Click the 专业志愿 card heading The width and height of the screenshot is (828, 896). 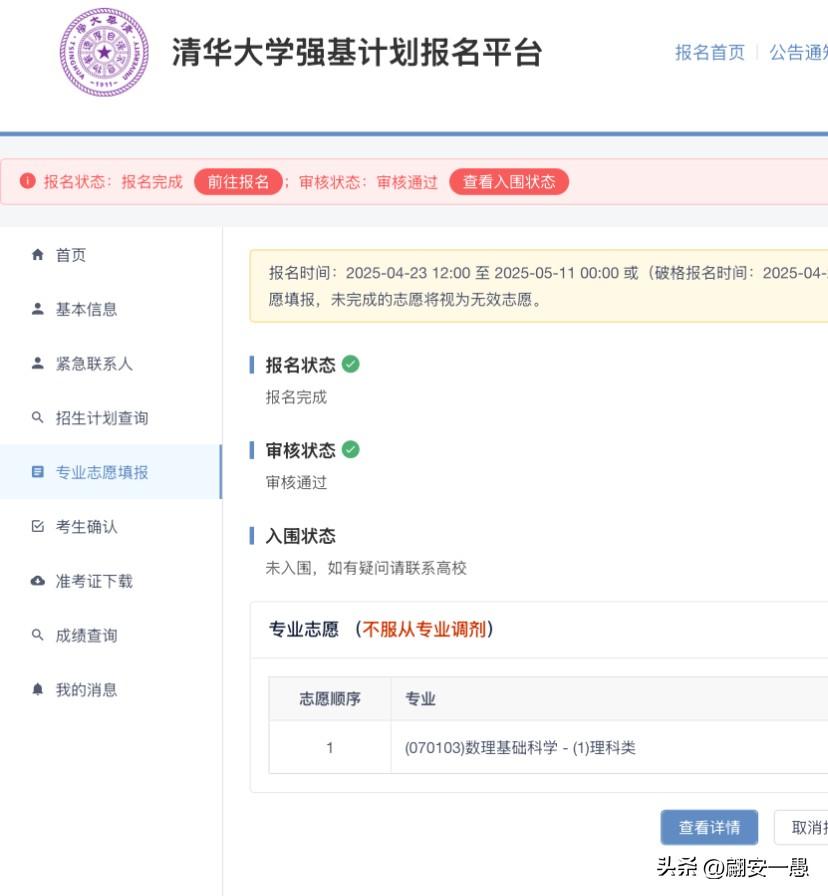tap(303, 629)
